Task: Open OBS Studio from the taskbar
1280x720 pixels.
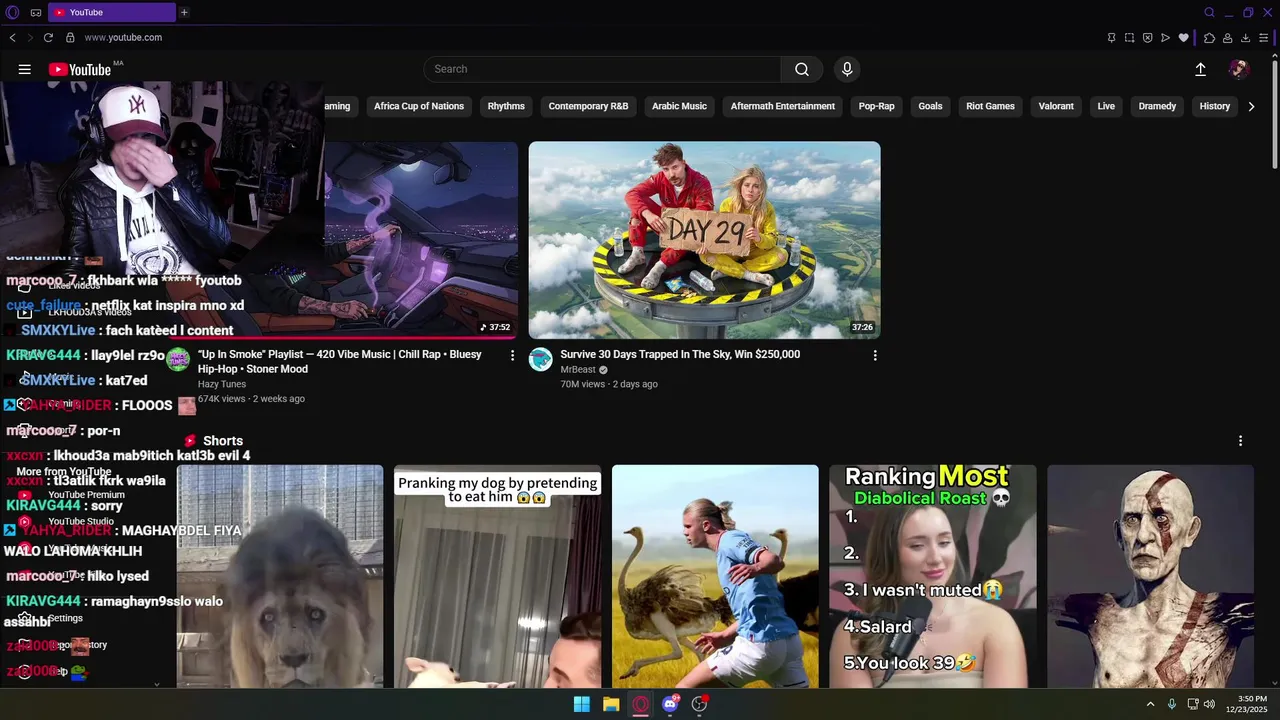Action: [700, 704]
